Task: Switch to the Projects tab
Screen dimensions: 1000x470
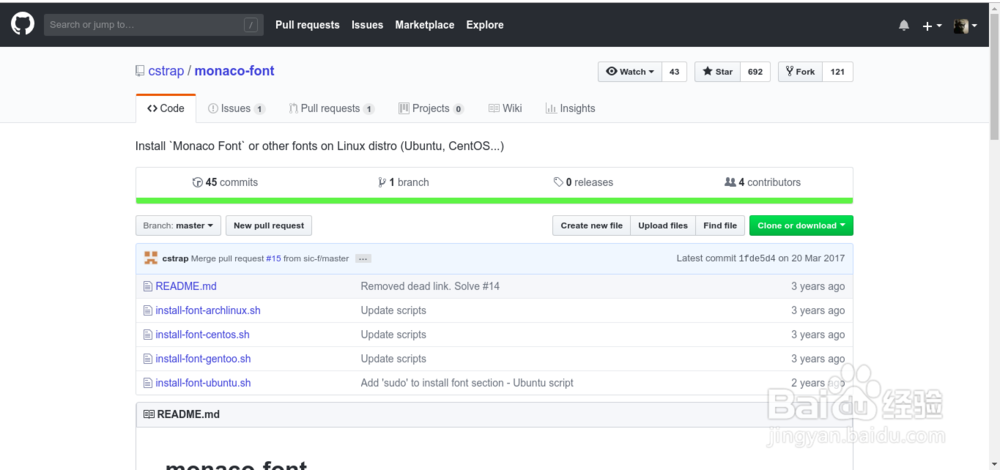Action: pos(431,108)
